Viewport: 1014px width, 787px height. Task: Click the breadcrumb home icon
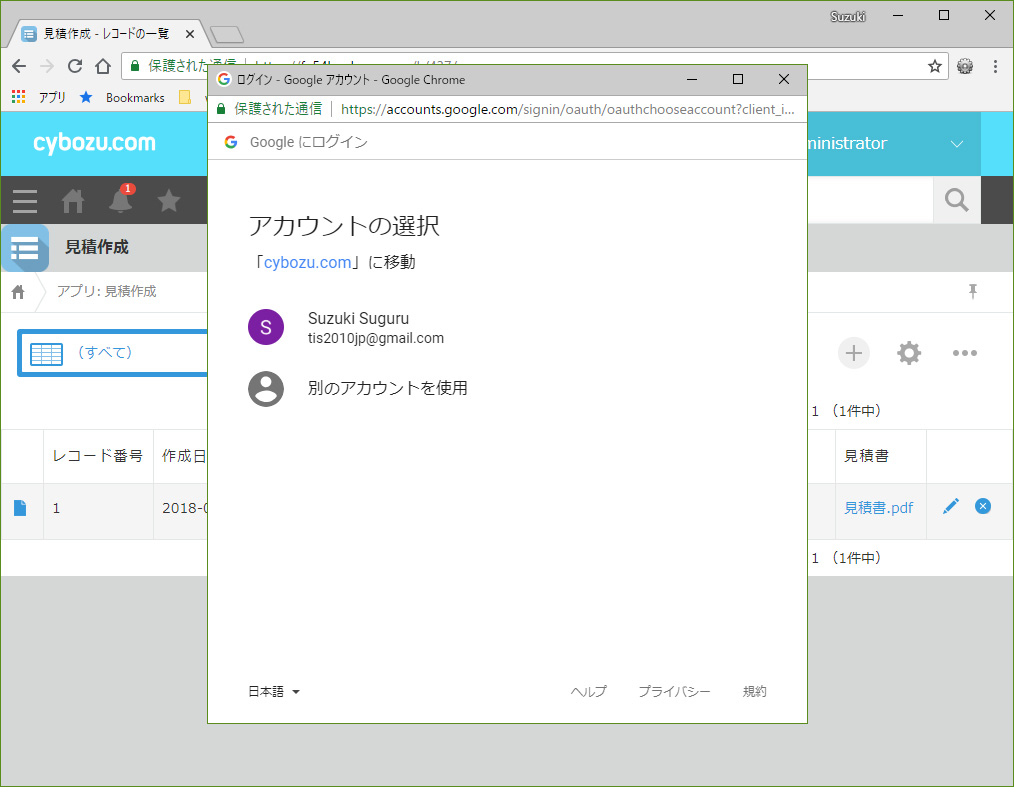[18, 292]
